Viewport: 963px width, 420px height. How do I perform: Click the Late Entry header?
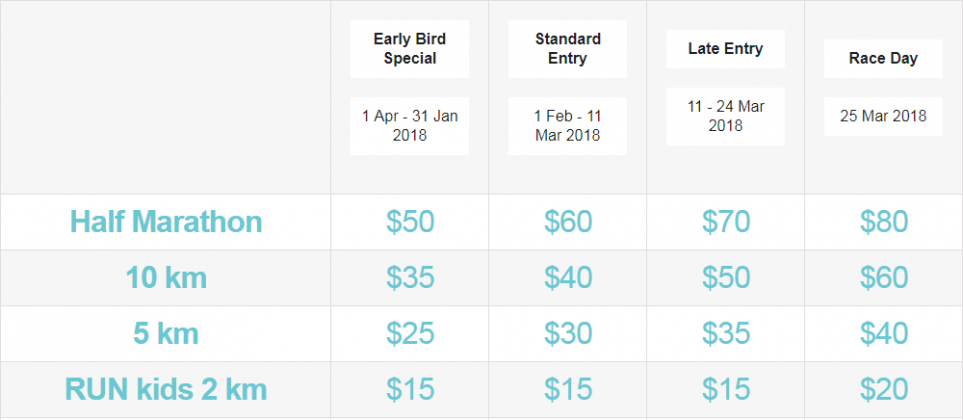[x=725, y=49]
